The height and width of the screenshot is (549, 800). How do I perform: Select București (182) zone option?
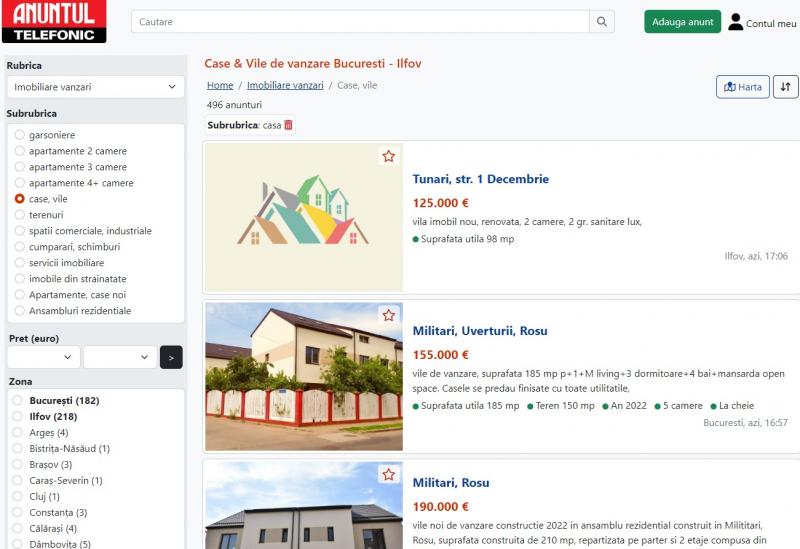17,401
